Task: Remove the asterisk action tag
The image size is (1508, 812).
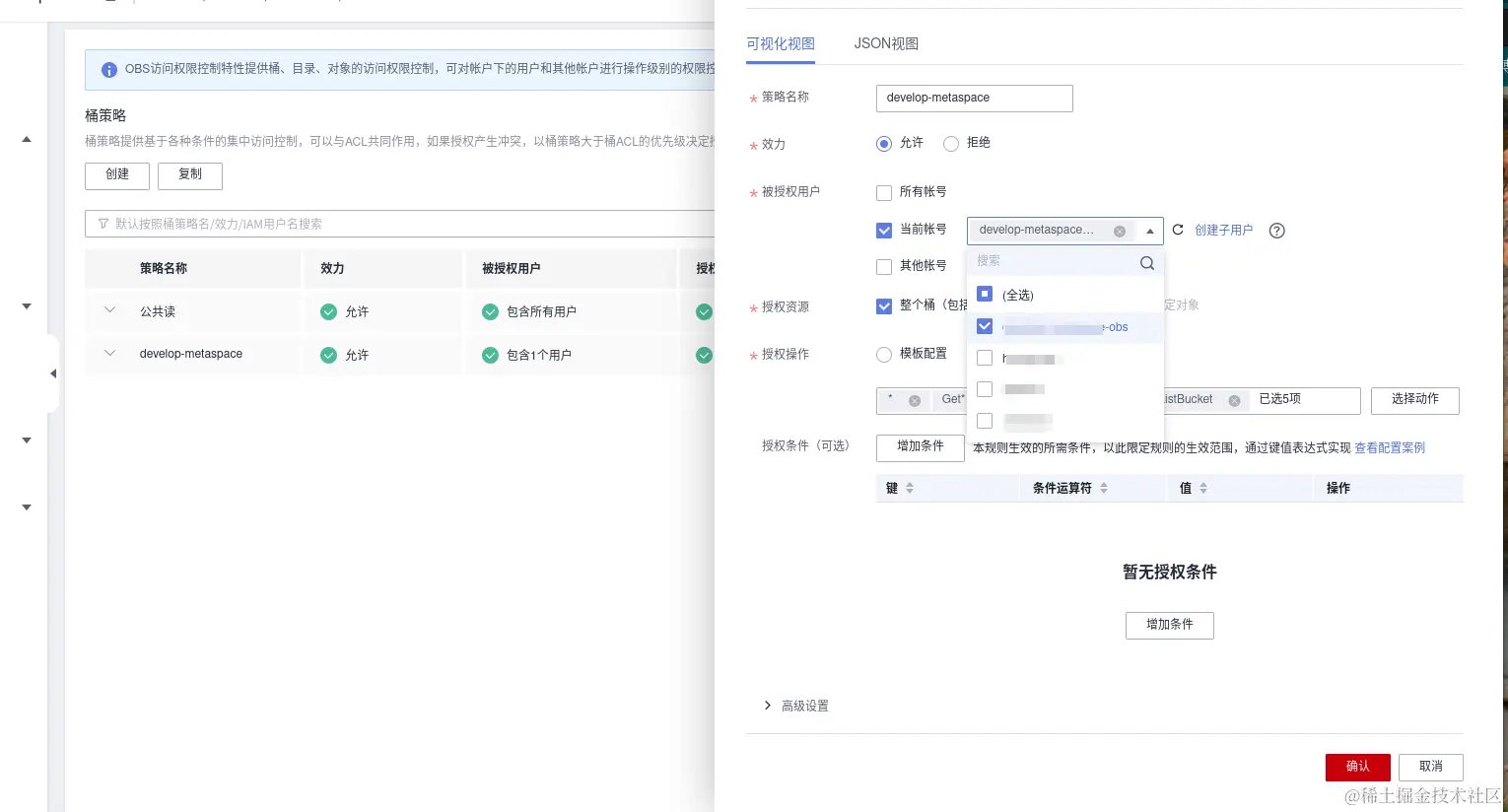Action: (915, 401)
